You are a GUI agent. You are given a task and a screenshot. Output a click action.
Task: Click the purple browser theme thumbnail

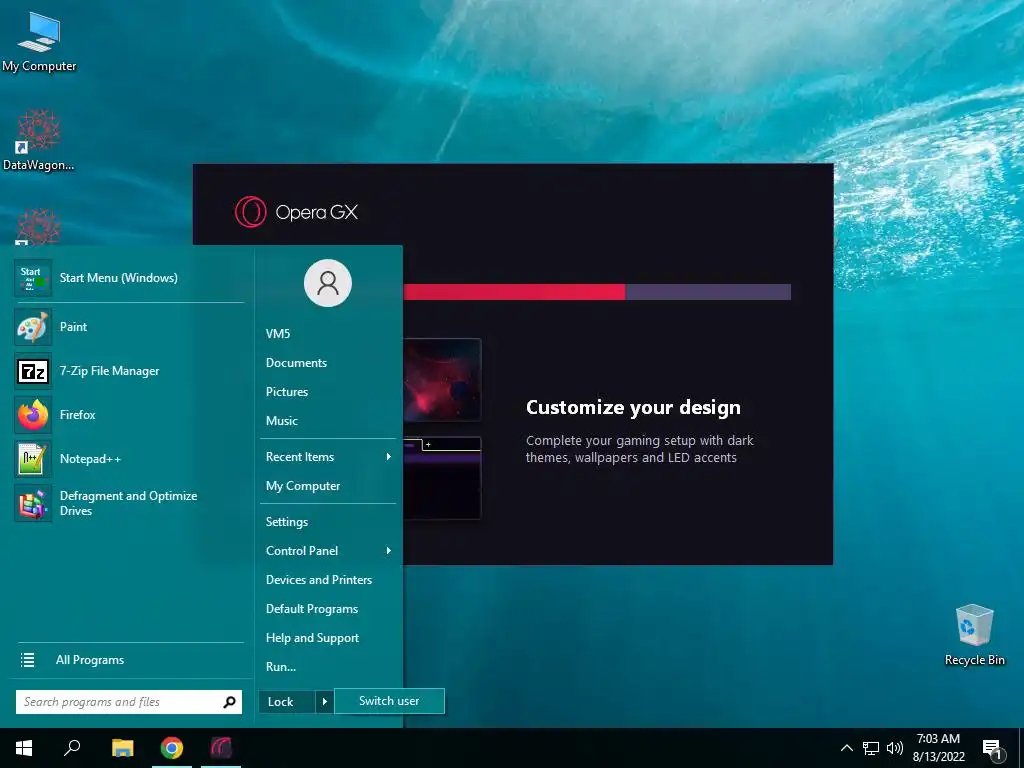click(x=442, y=479)
